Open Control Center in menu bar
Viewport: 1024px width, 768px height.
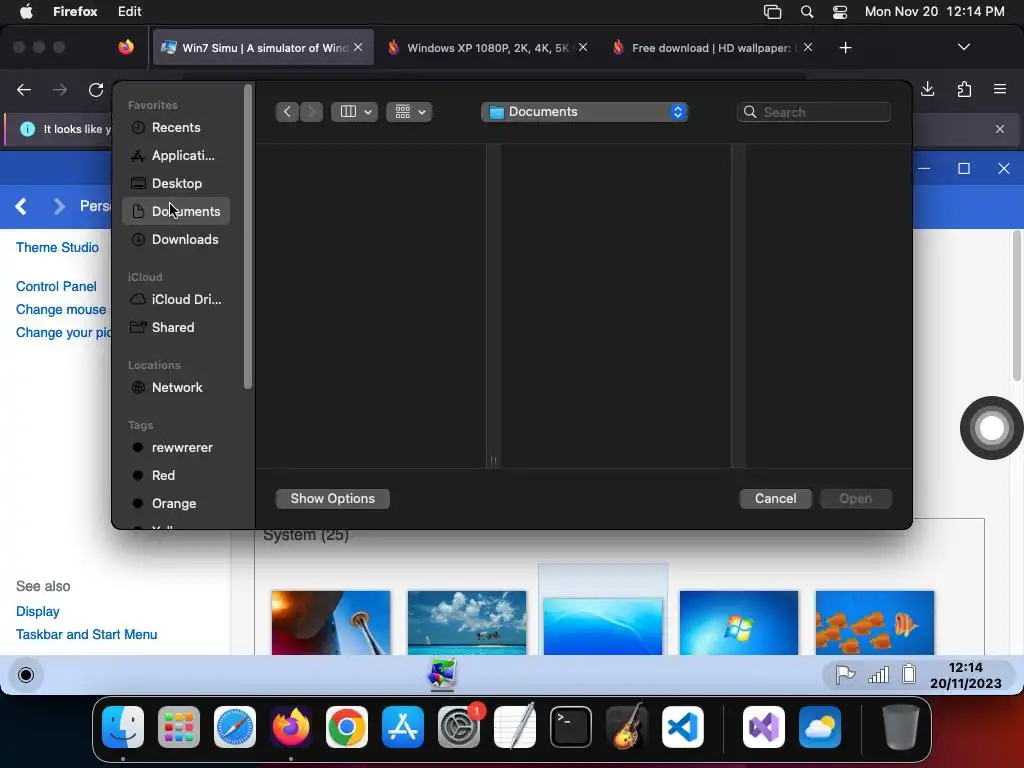tap(840, 12)
